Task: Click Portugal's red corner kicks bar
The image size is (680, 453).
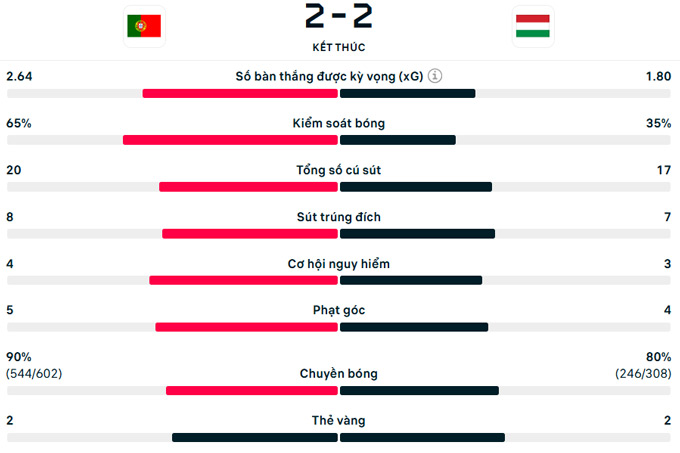Action: pyautogui.click(x=246, y=327)
